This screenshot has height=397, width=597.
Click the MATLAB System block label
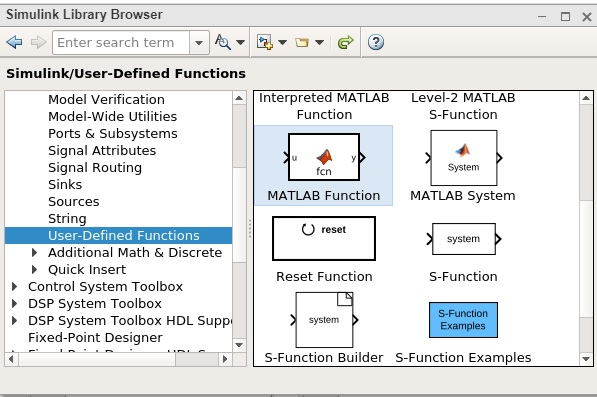point(463,196)
